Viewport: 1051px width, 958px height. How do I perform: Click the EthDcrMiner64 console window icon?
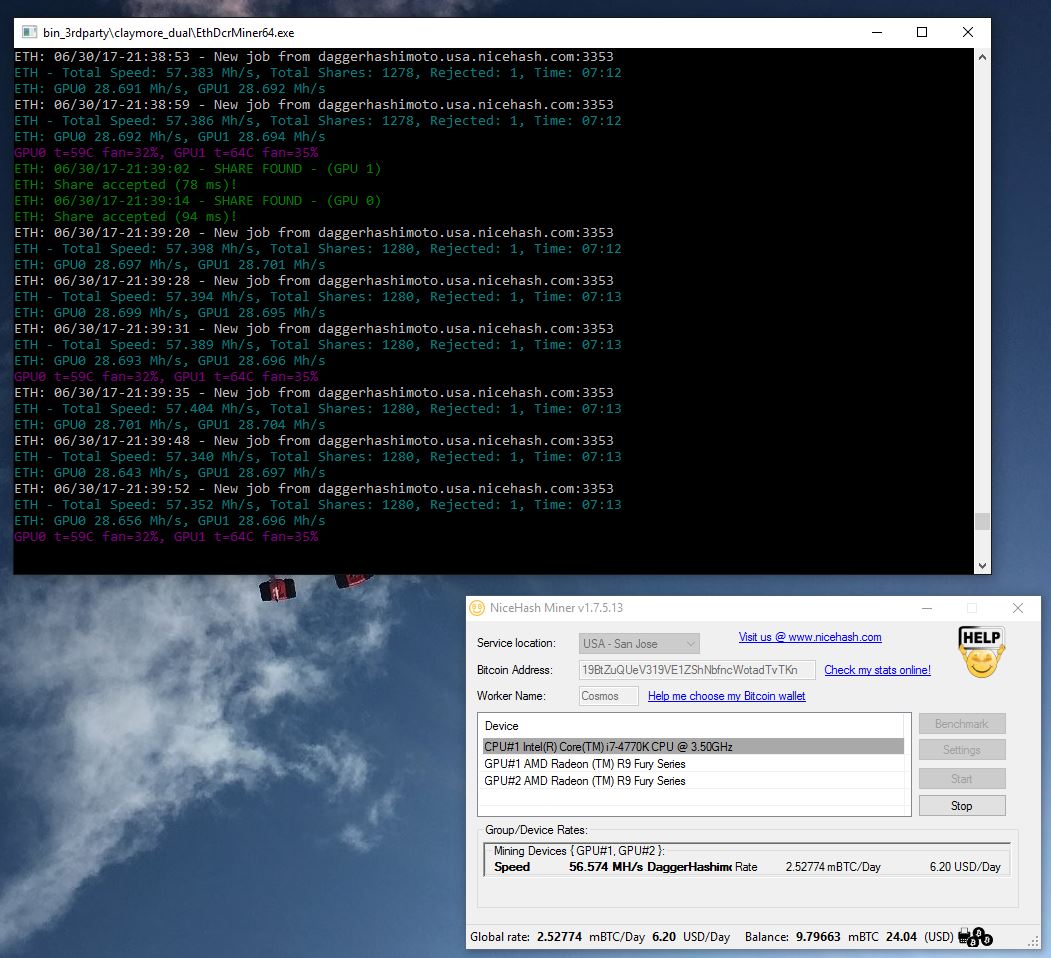[x=28, y=32]
